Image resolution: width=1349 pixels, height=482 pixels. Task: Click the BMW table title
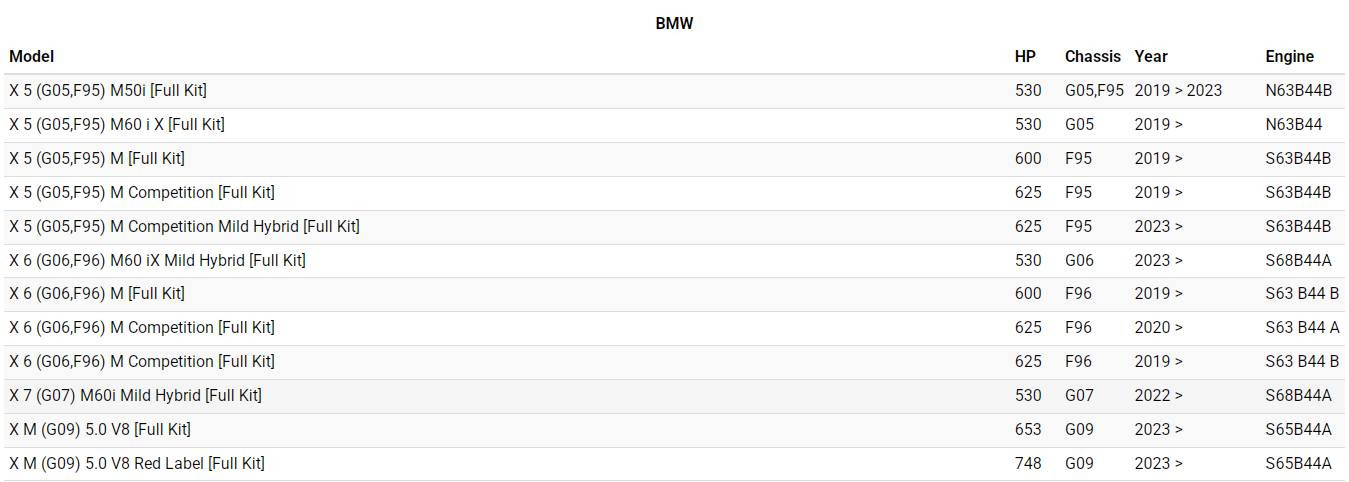674,24
